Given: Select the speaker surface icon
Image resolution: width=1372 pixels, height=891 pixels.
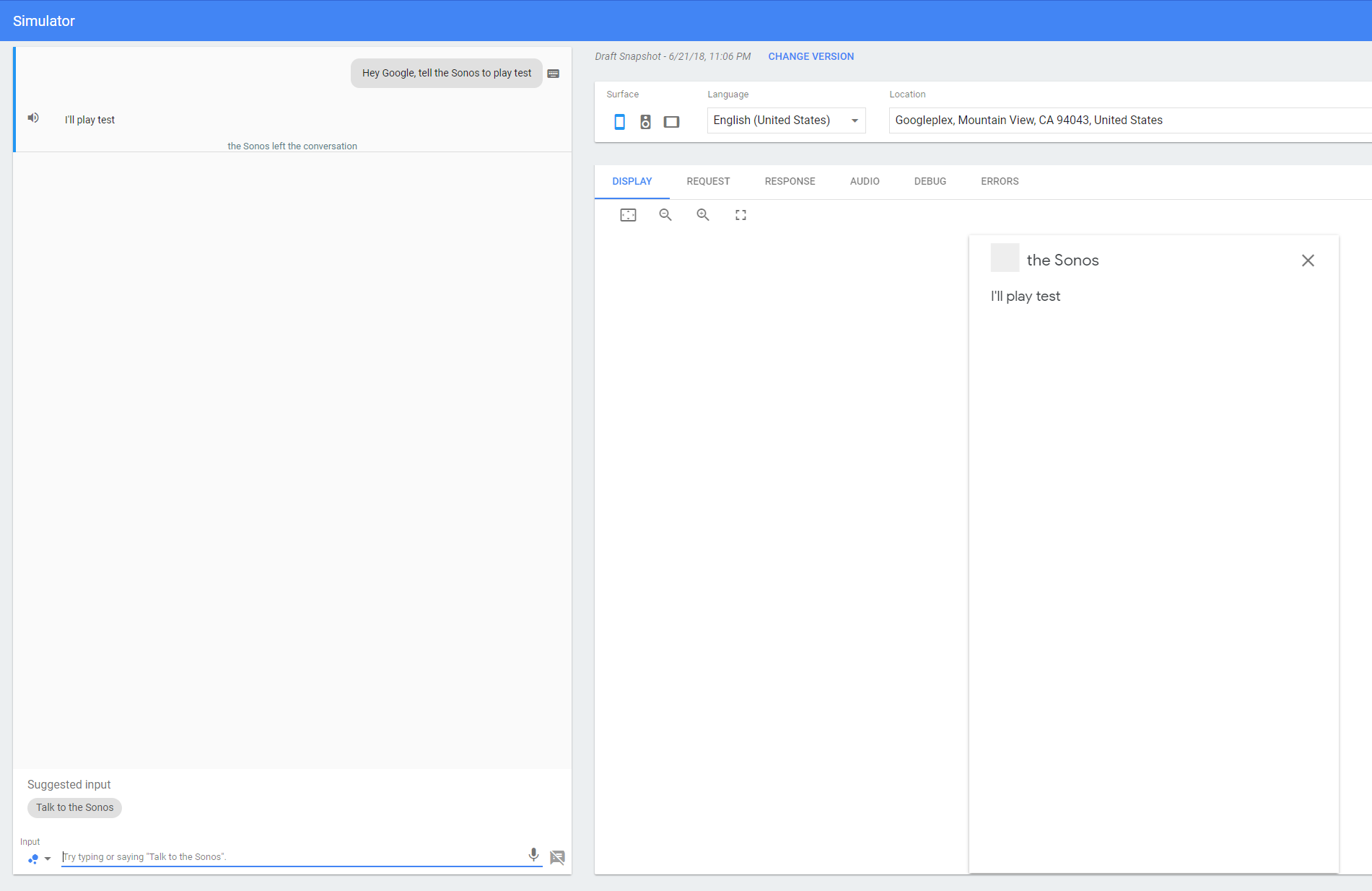Looking at the screenshot, I should [645, 122].
